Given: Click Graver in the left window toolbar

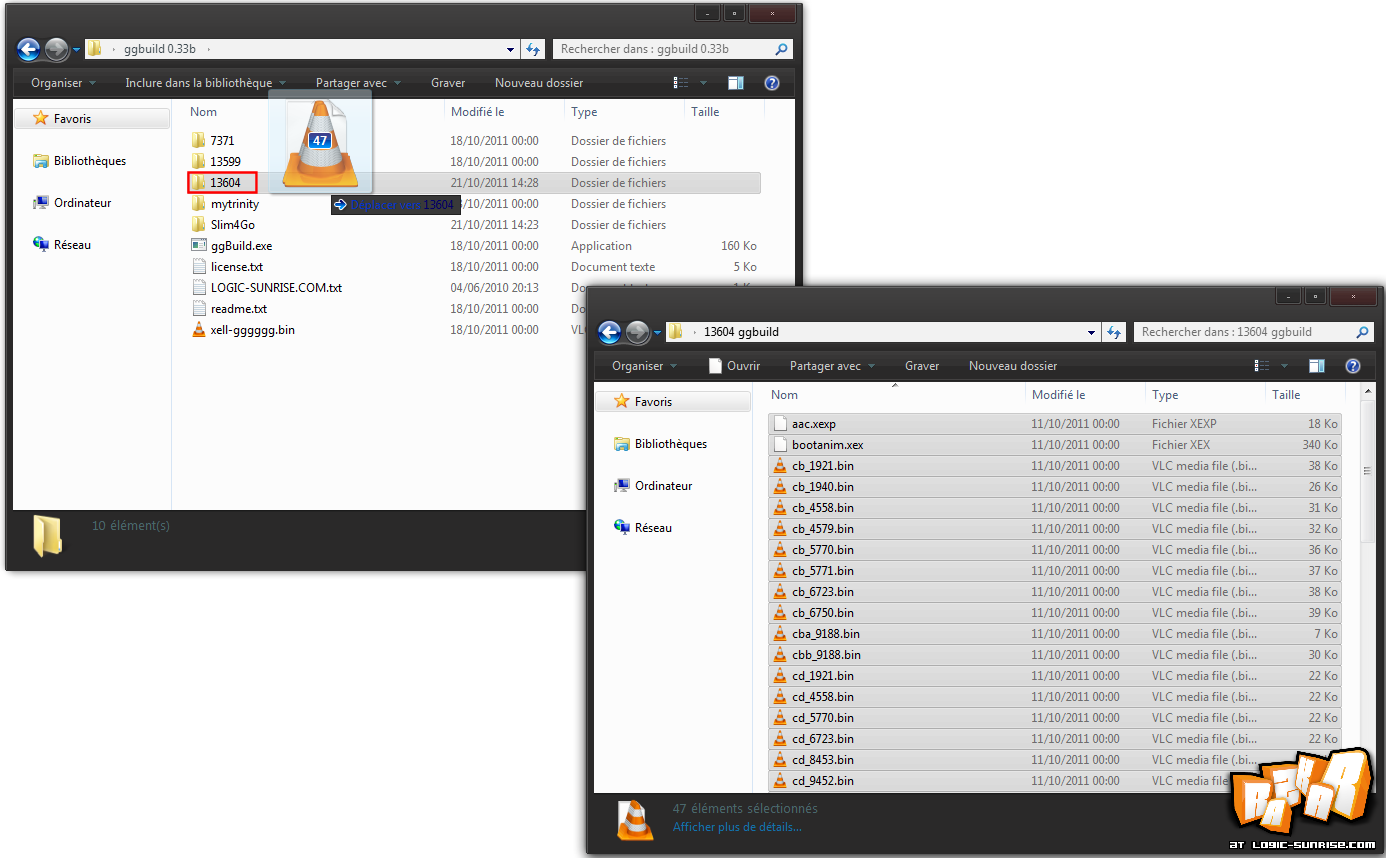Looking at the screenshot, I should coord(448,83).
